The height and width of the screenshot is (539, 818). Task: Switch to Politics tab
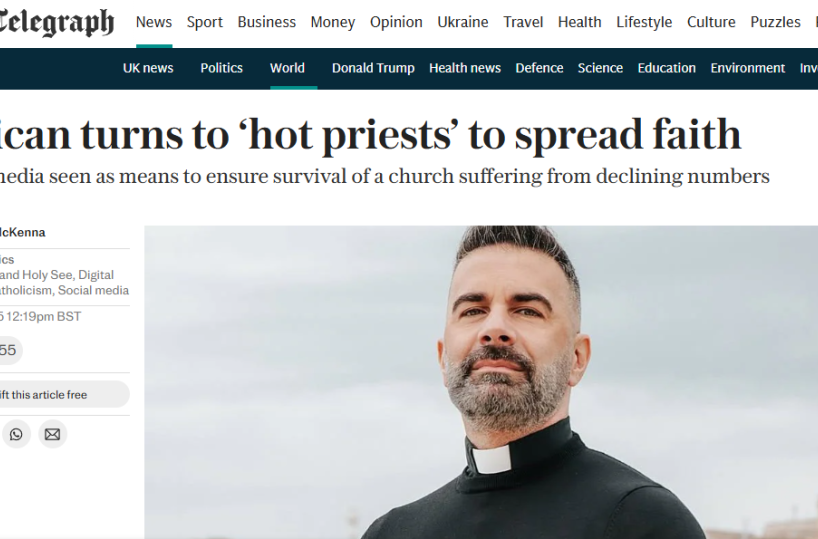tap(222, 68)
